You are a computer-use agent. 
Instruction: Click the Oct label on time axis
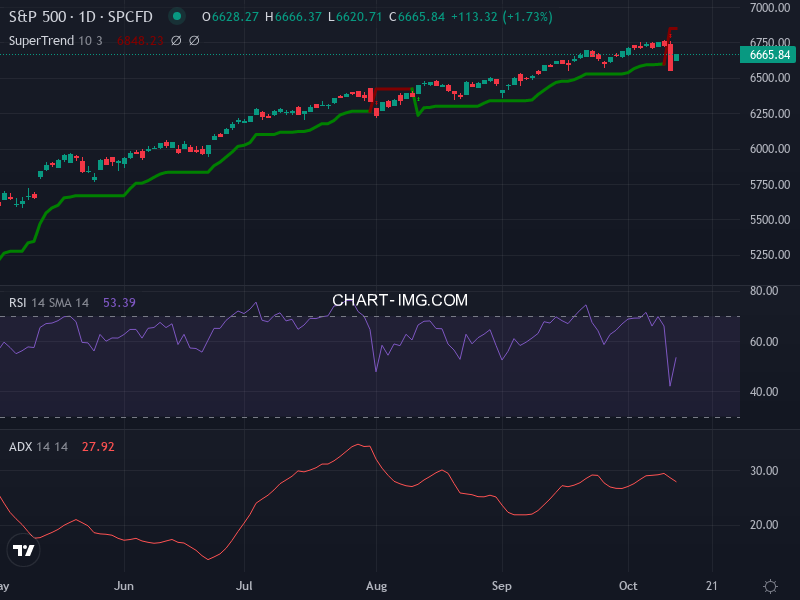pyautogui.click(x=629, y=586)
